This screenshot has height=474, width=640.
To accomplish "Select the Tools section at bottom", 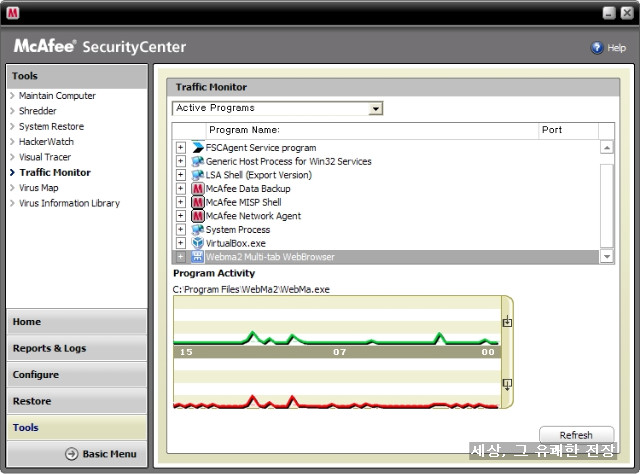I will point(77,427).
